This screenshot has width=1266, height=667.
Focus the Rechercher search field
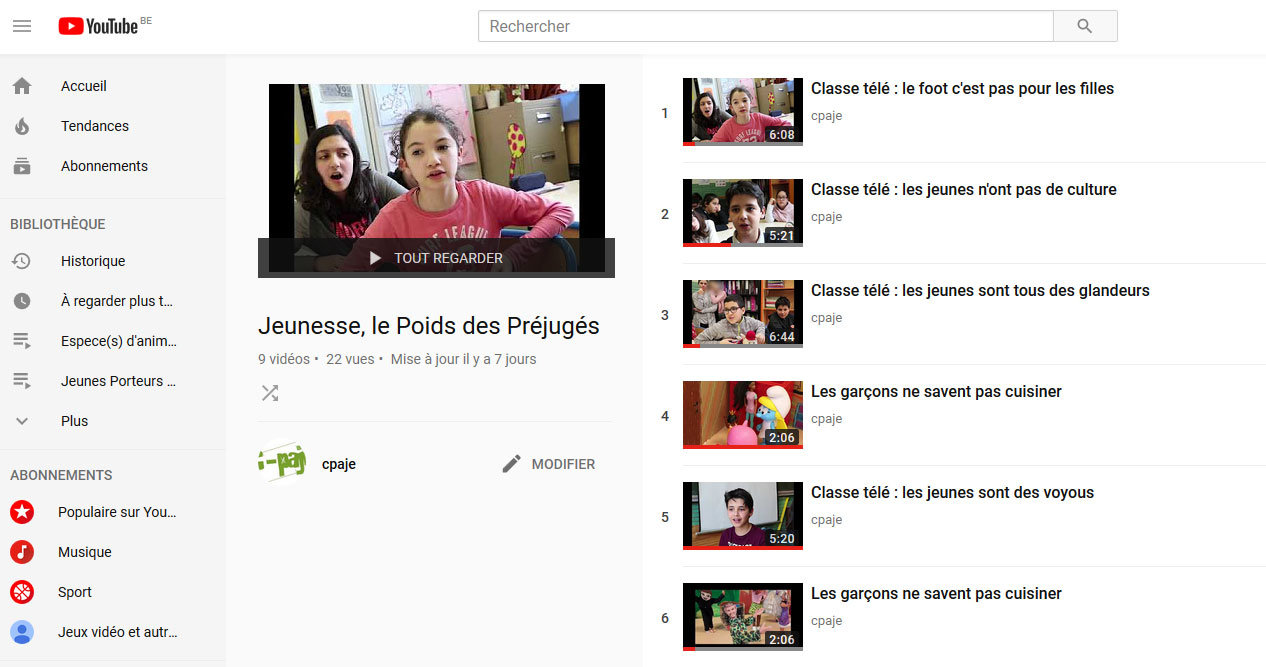tap(766, 26)
